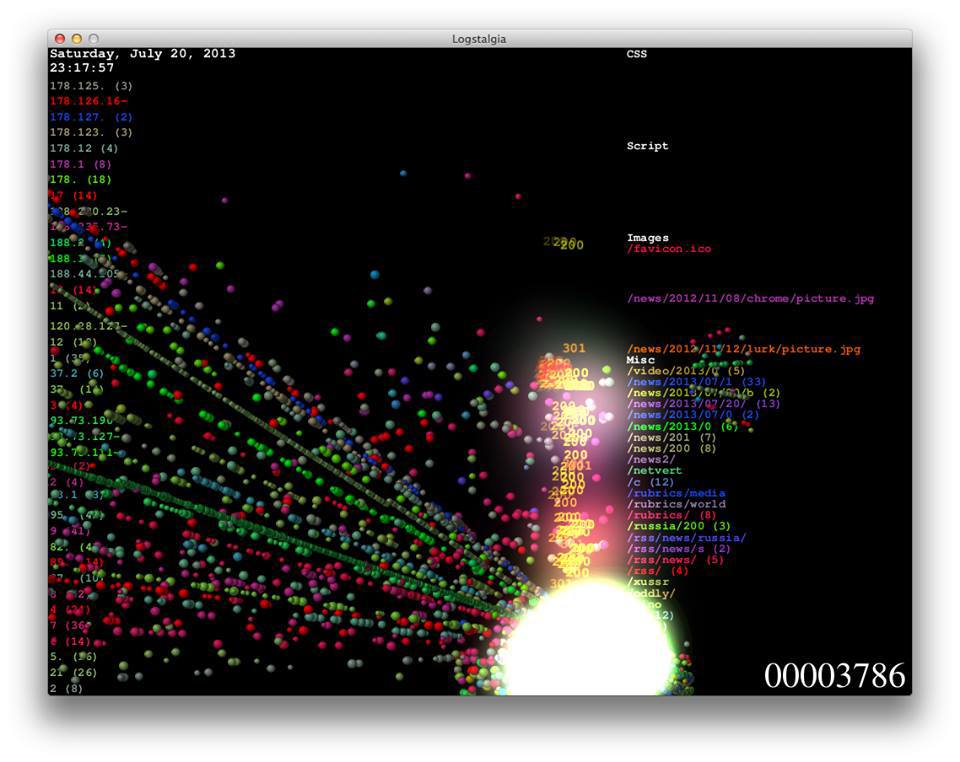Click the Images group heading

point(648,238)
